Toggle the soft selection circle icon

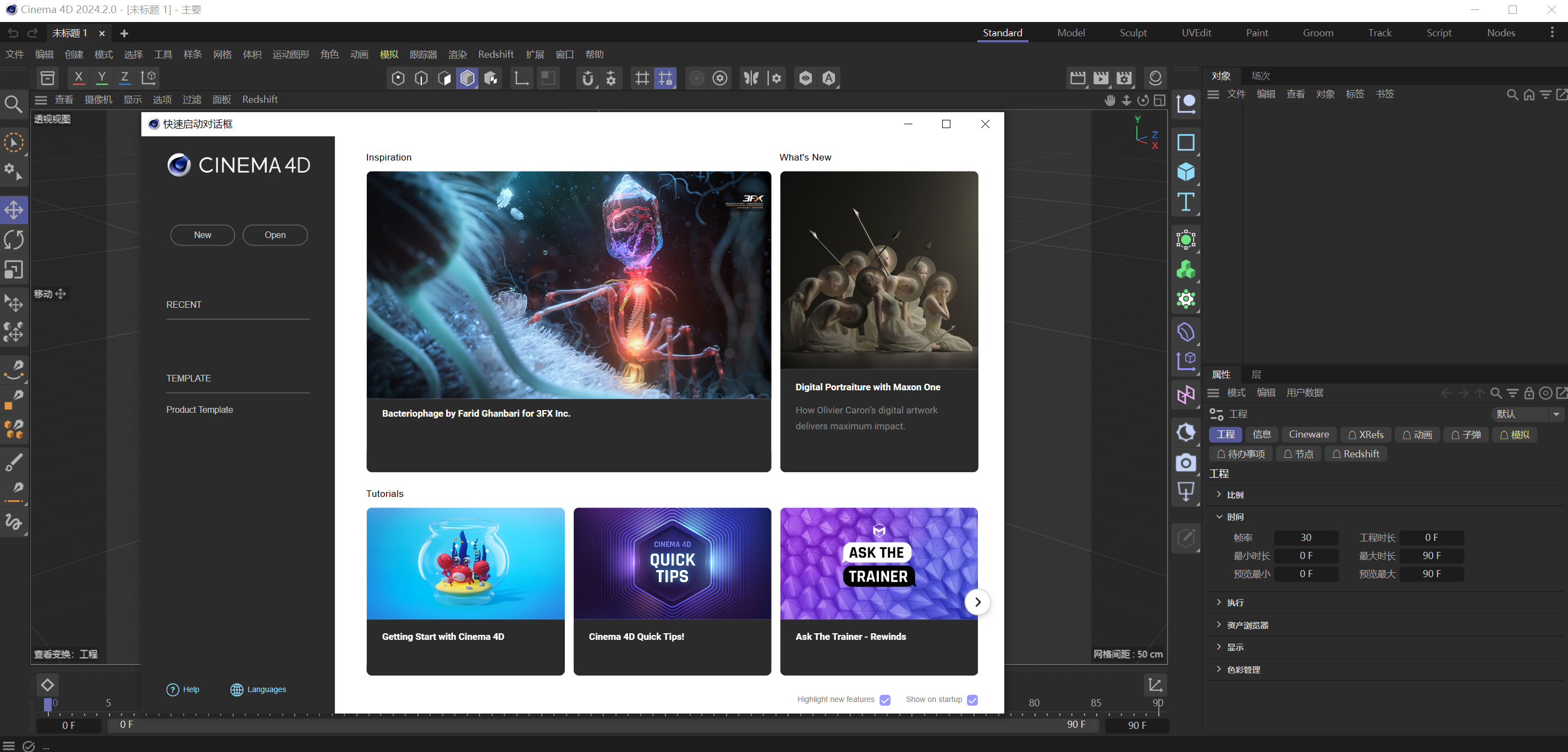(x=697, y=78)
